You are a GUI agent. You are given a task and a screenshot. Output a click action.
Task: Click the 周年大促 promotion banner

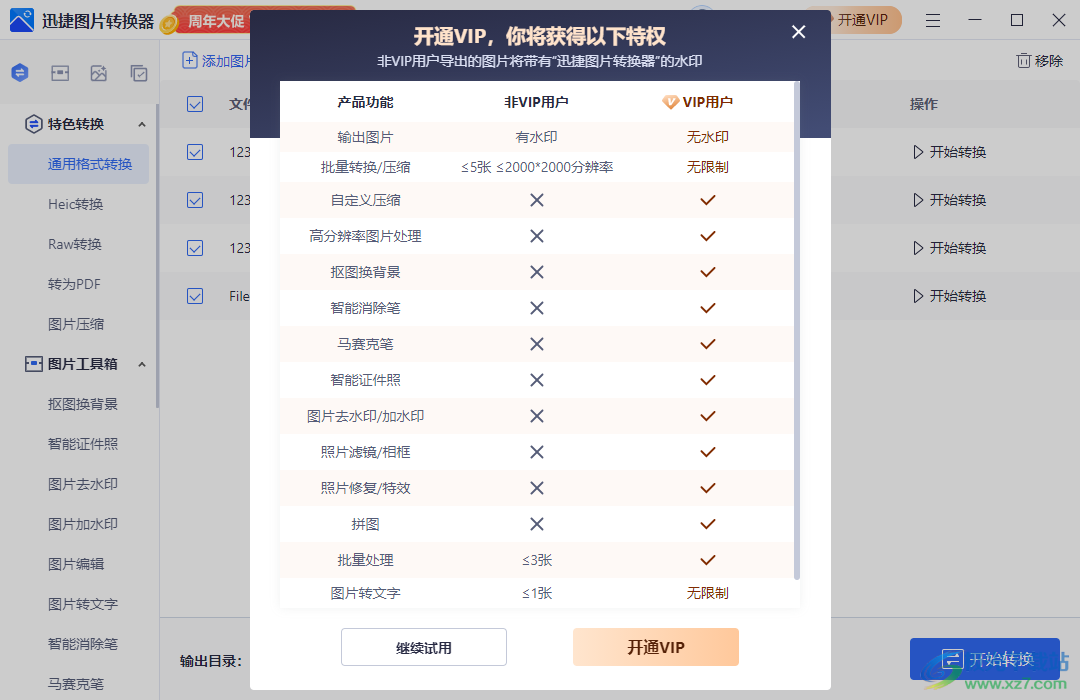(212, 21)
